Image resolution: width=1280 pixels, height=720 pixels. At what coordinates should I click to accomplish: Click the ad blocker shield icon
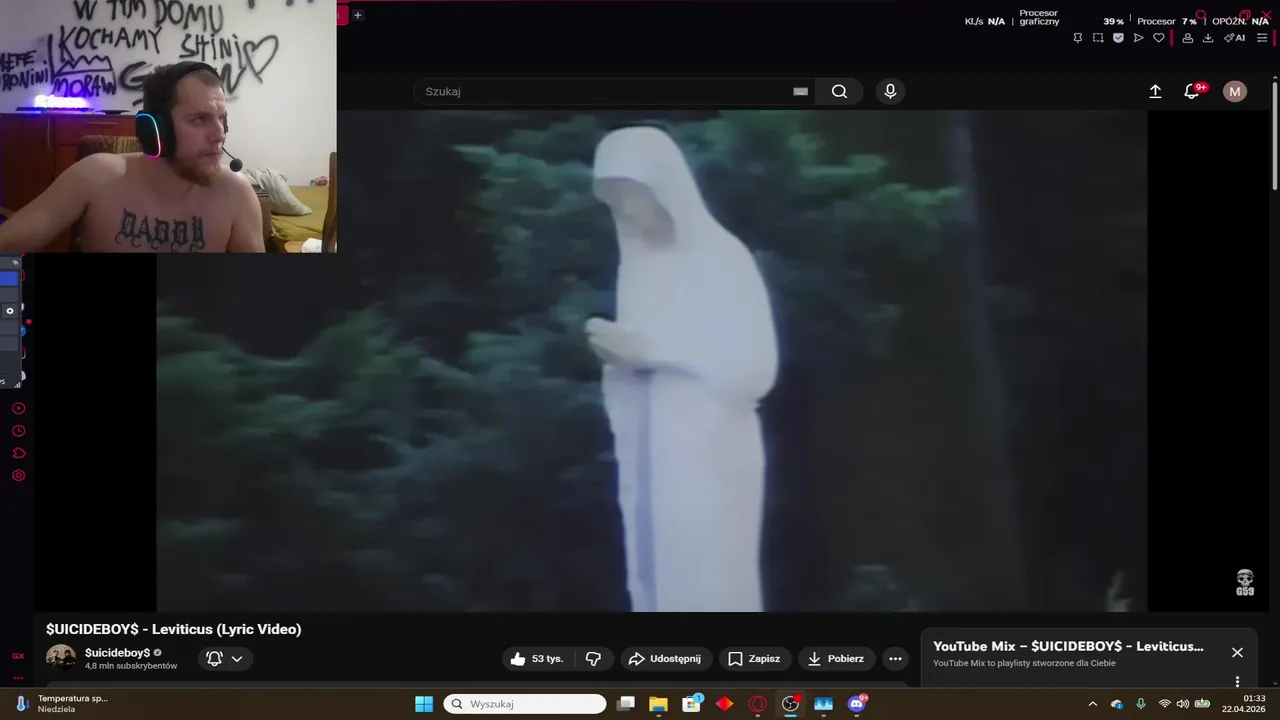(x=1118, y=38)
